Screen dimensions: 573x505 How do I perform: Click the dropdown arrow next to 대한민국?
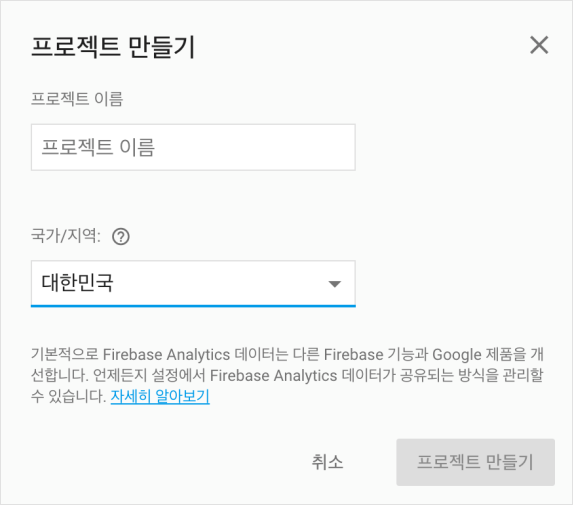coord(334,284)
